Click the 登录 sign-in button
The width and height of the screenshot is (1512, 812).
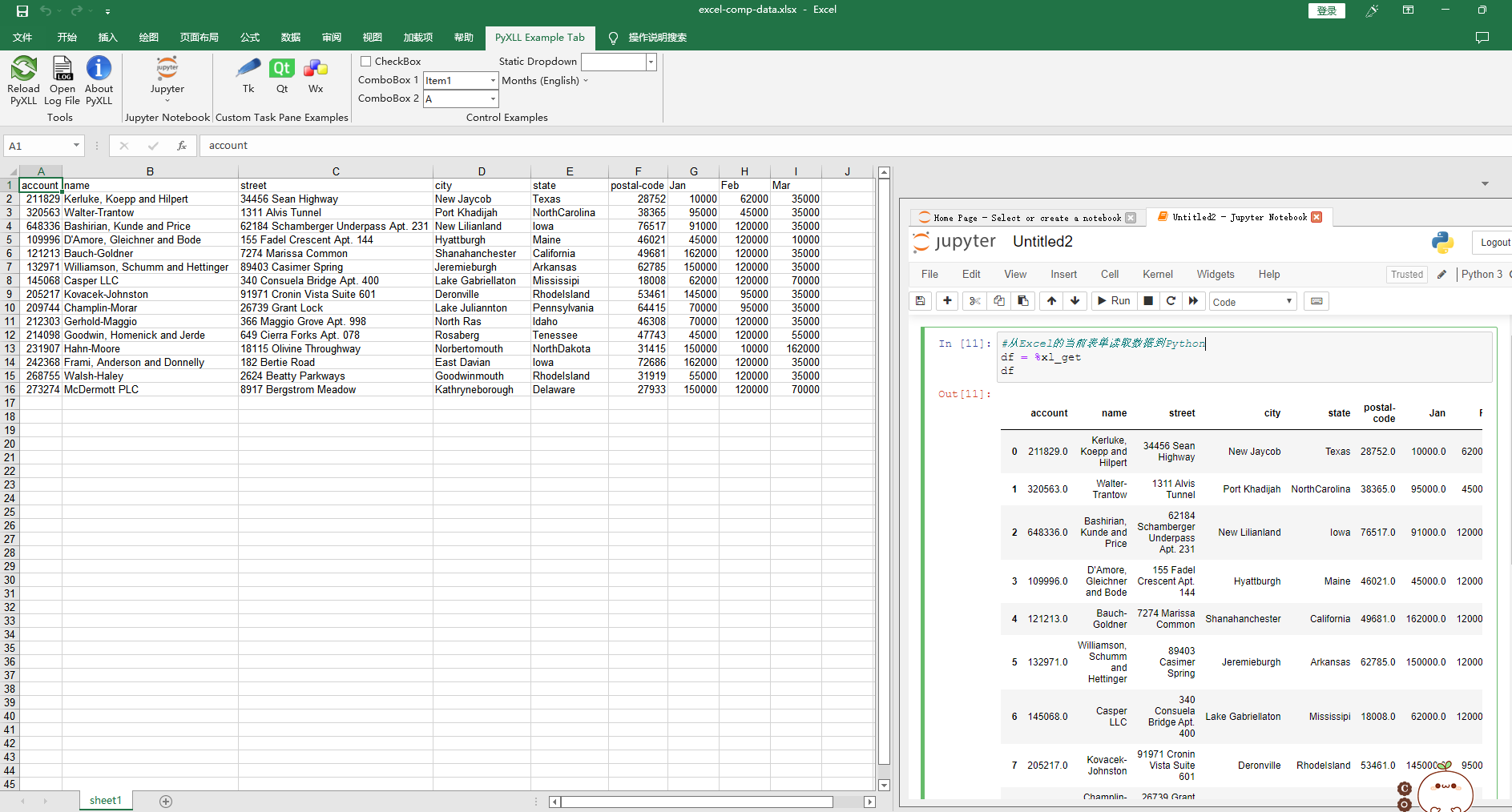coord(1327,10)
